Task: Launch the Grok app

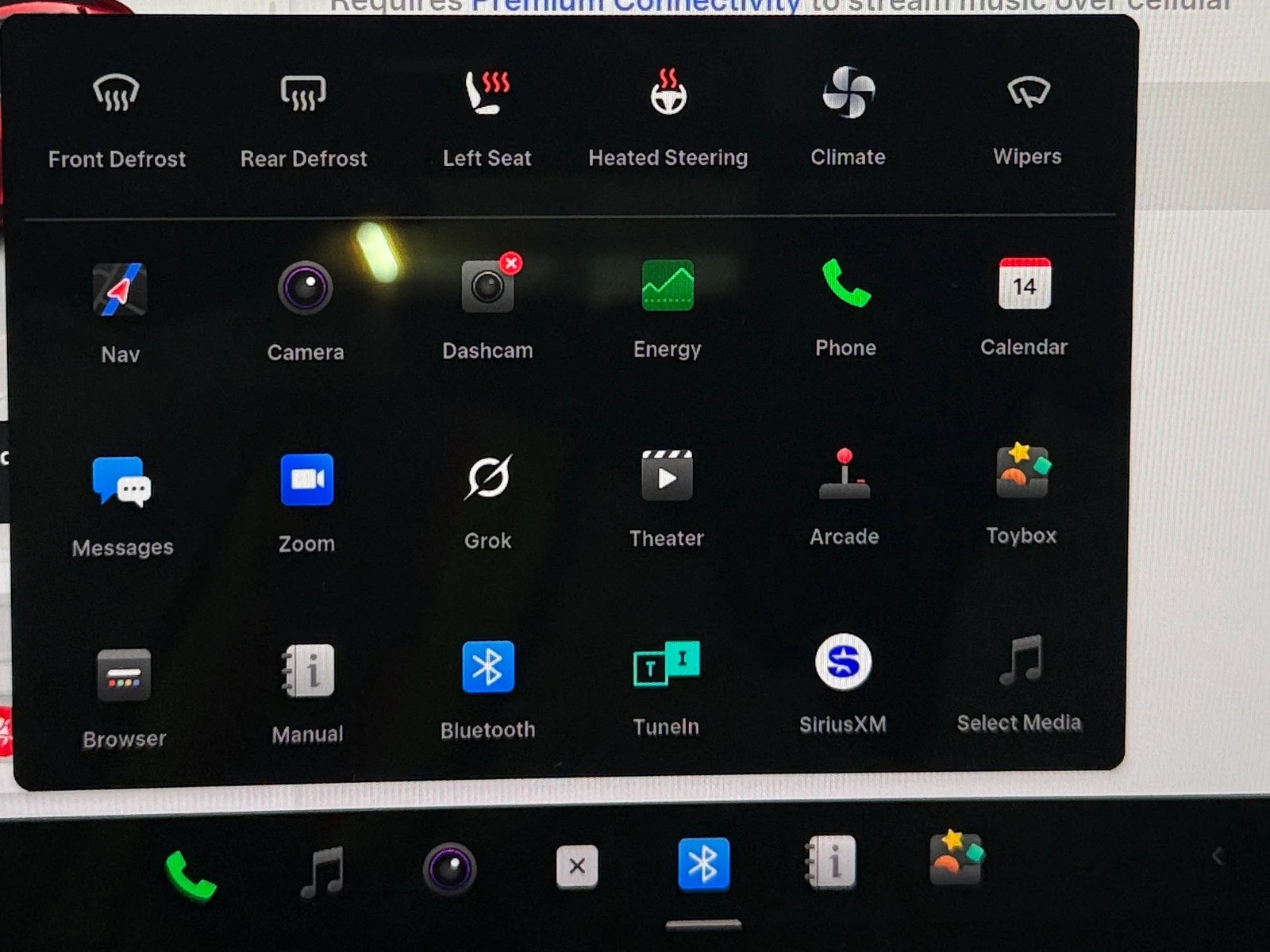Action: pos(487,478)
